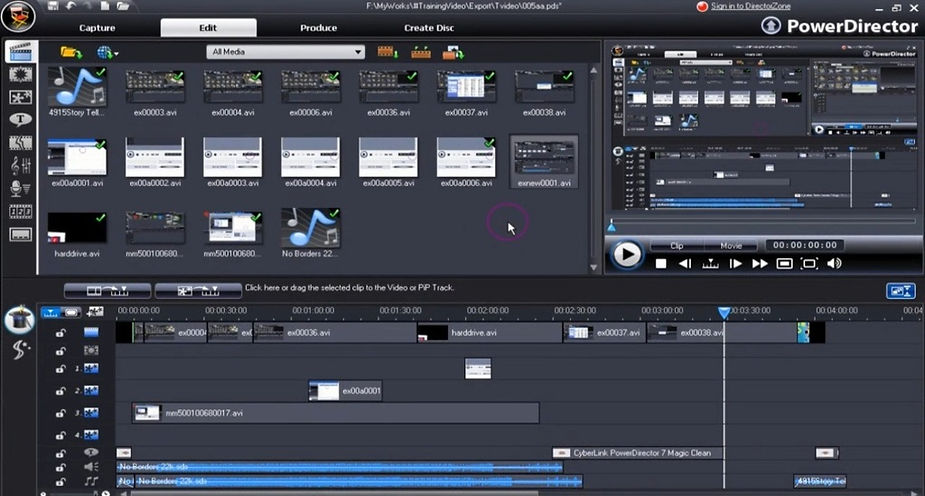Click the detect scenes film icon

click(x=388, y=52)
